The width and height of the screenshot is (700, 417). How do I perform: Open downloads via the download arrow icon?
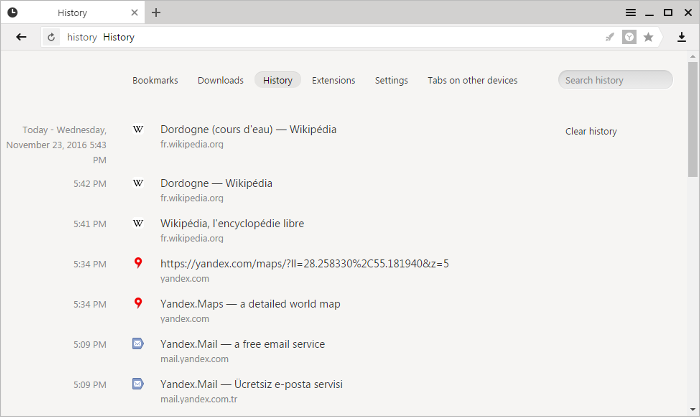(x=681, y=37)
